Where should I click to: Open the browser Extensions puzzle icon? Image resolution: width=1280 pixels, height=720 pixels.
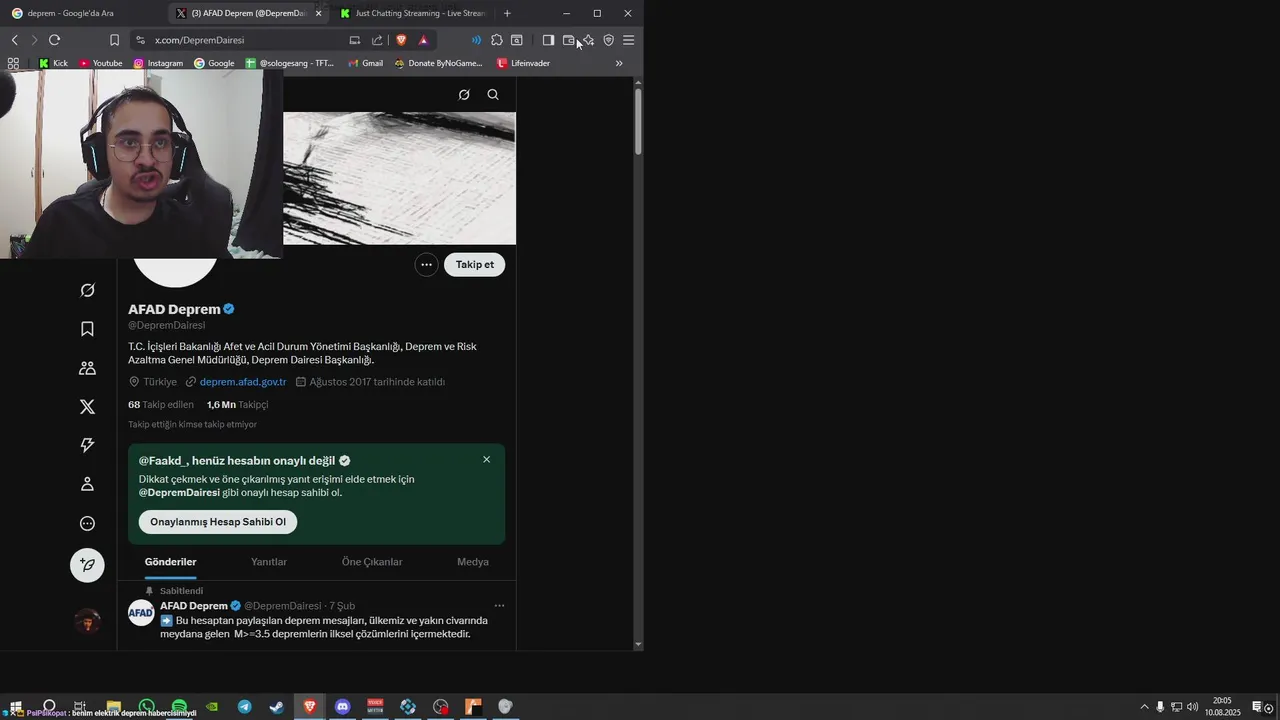coord(496,40)
